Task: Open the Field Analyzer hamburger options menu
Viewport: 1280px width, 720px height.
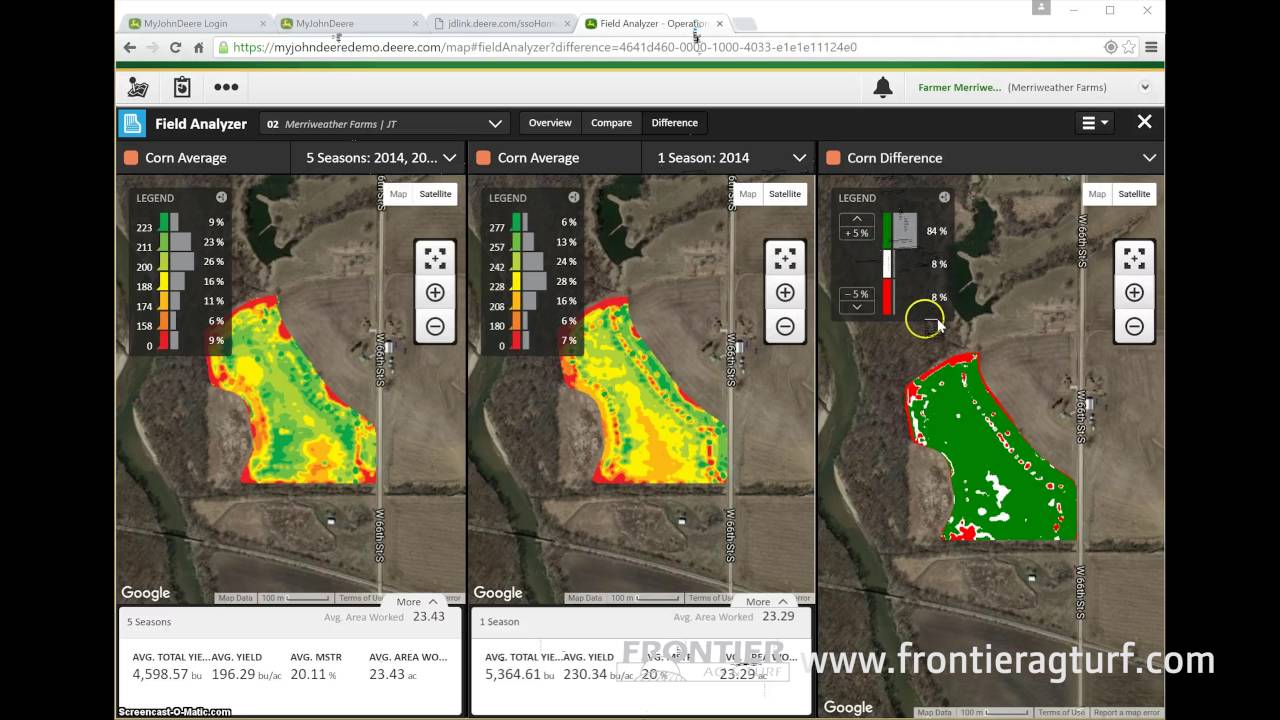Action: pyautogui.click(x=1095, y=123)
